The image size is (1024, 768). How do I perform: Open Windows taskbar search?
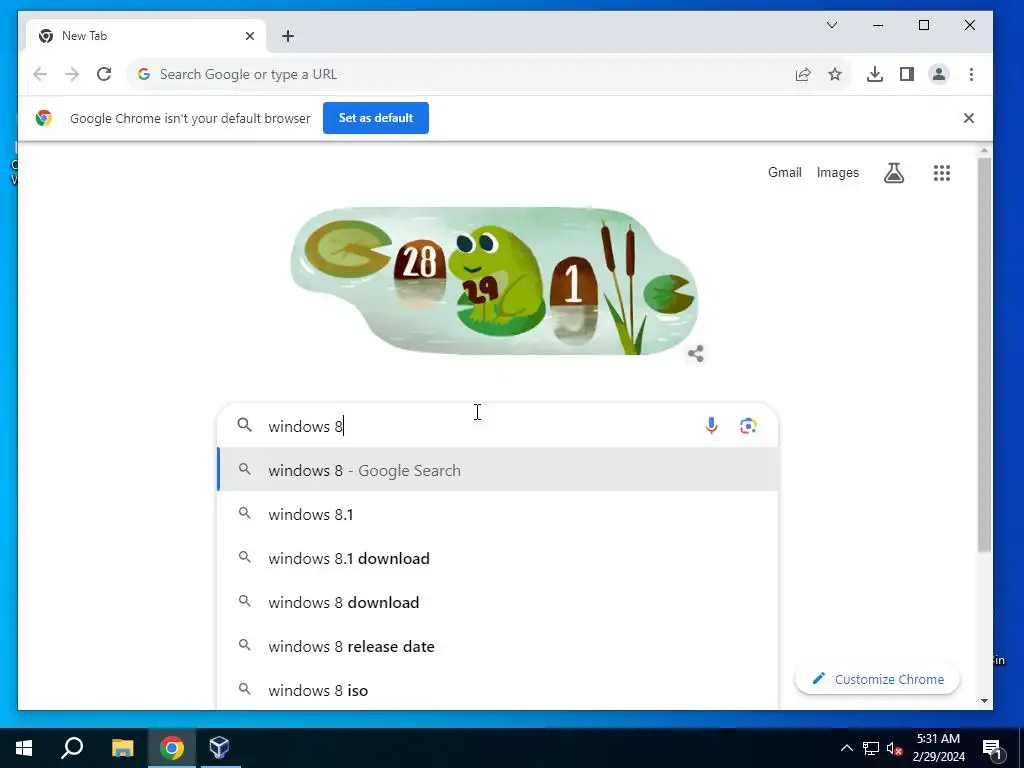72,748
